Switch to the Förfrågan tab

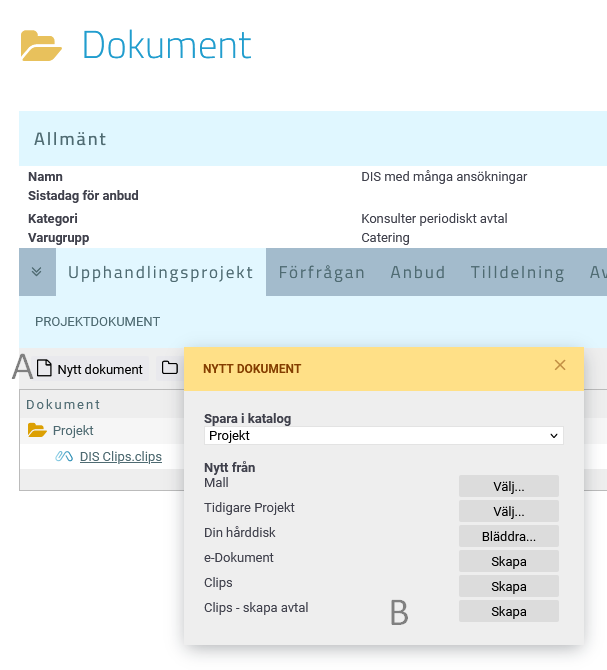click(322, 272)
